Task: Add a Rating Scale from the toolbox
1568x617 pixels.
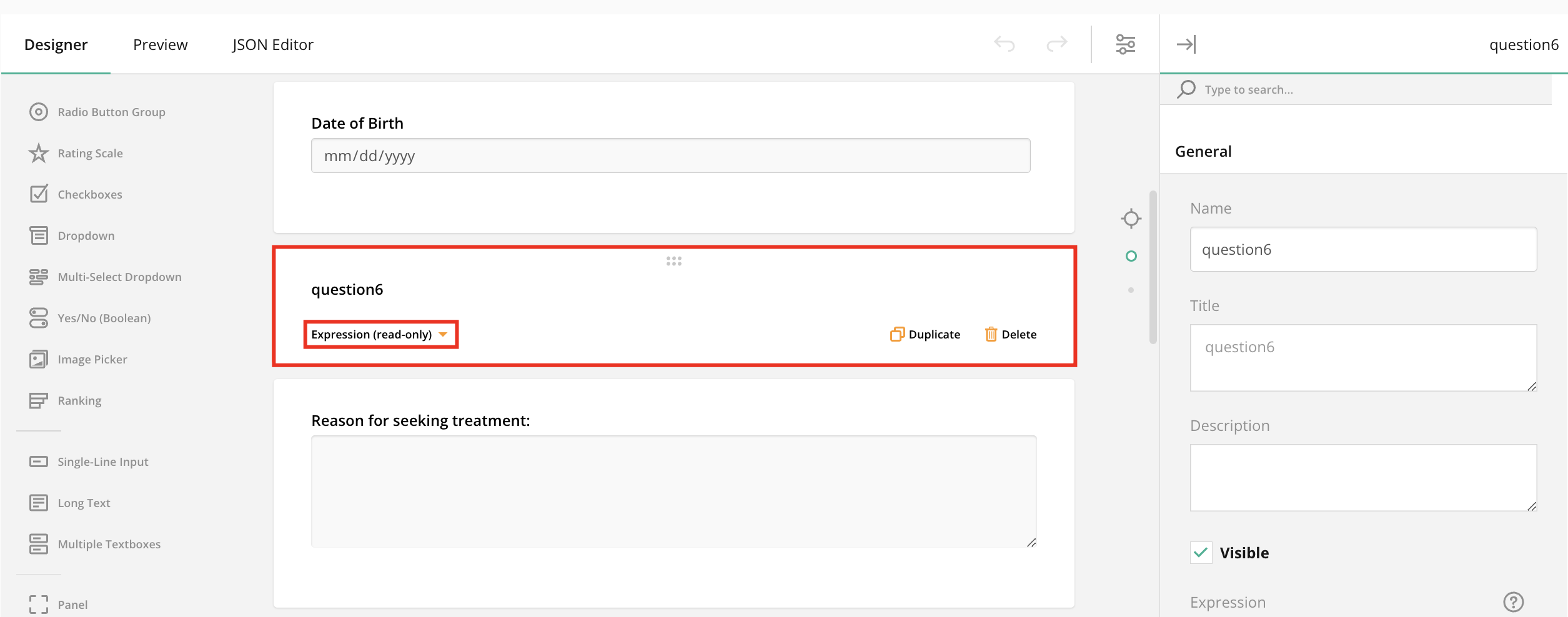Action: click(x=90, y=154)
